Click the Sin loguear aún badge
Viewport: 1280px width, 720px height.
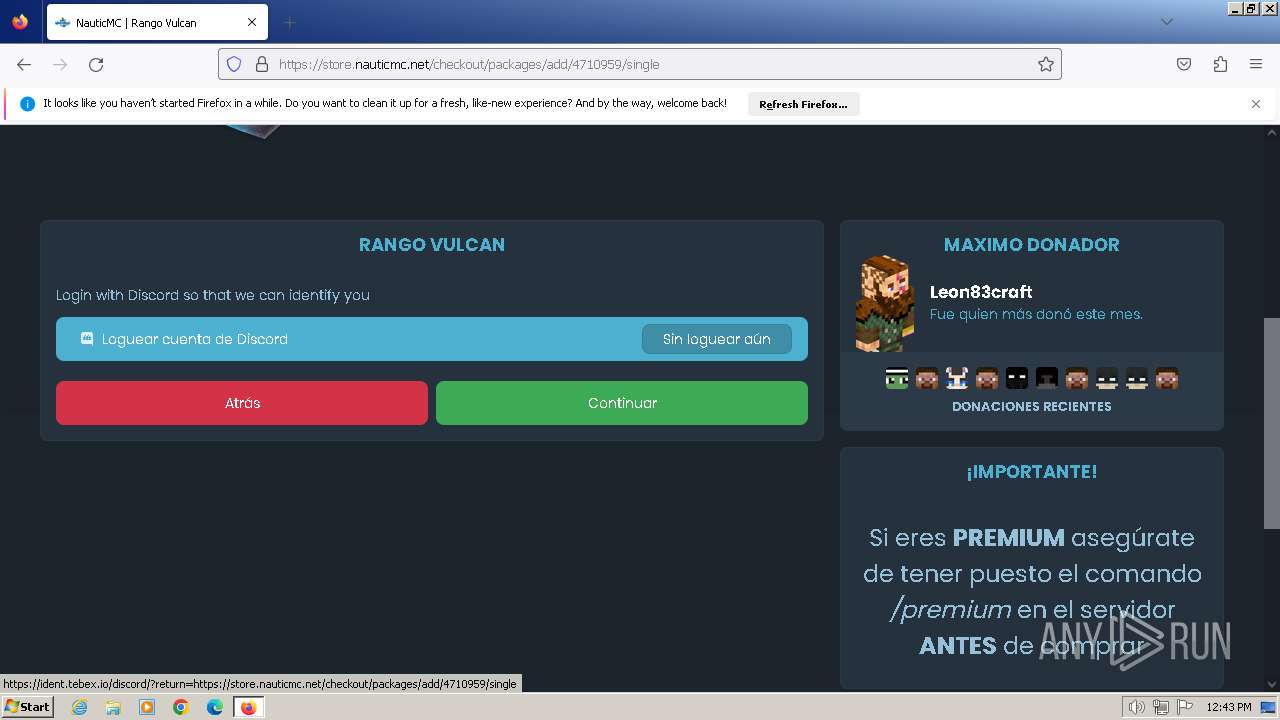[x=716, y=339]
